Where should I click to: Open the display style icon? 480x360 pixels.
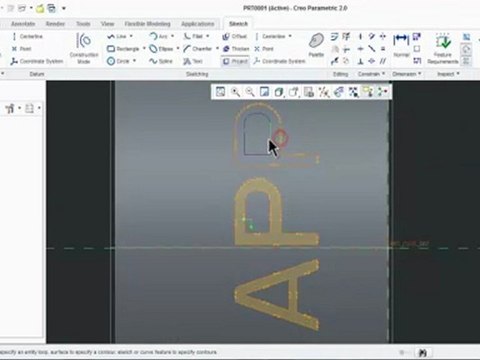pos(279,92)
